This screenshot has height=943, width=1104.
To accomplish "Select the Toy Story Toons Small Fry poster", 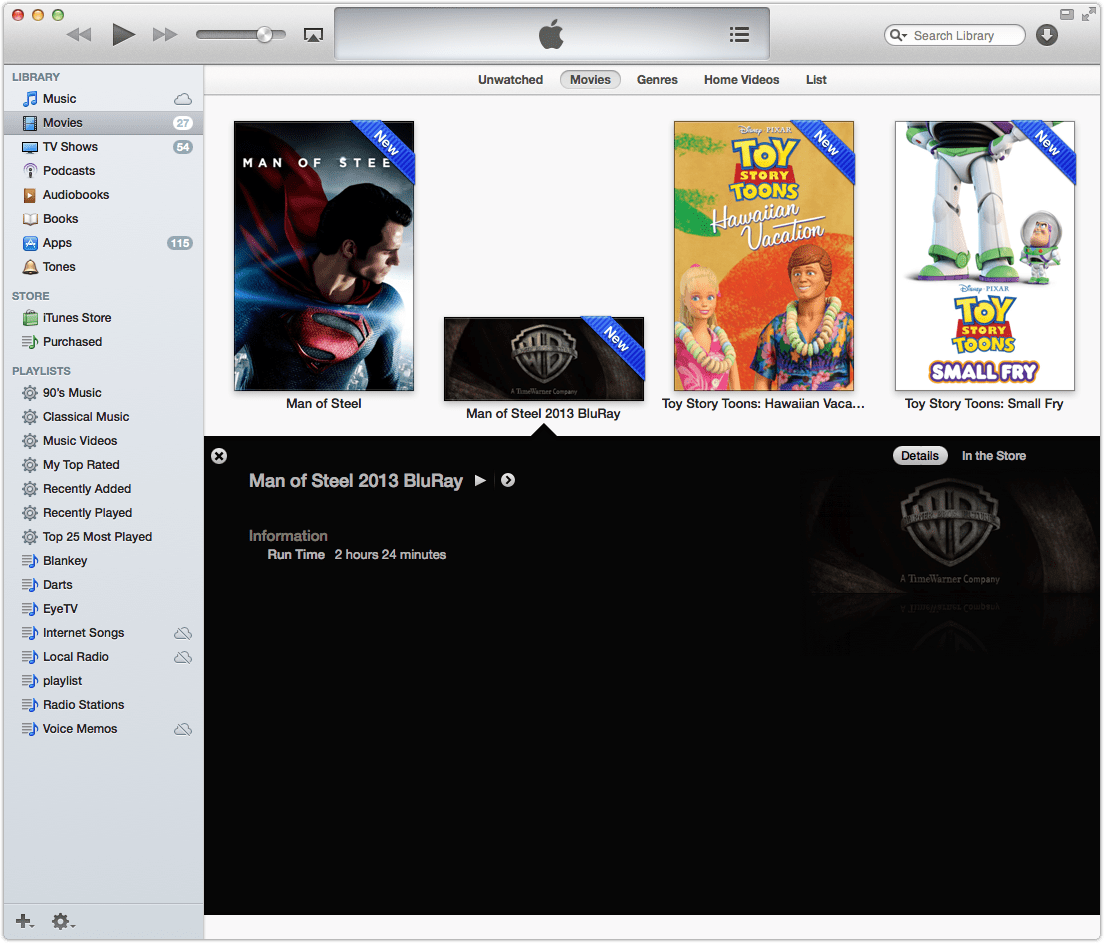I will (x=984, y=256).
